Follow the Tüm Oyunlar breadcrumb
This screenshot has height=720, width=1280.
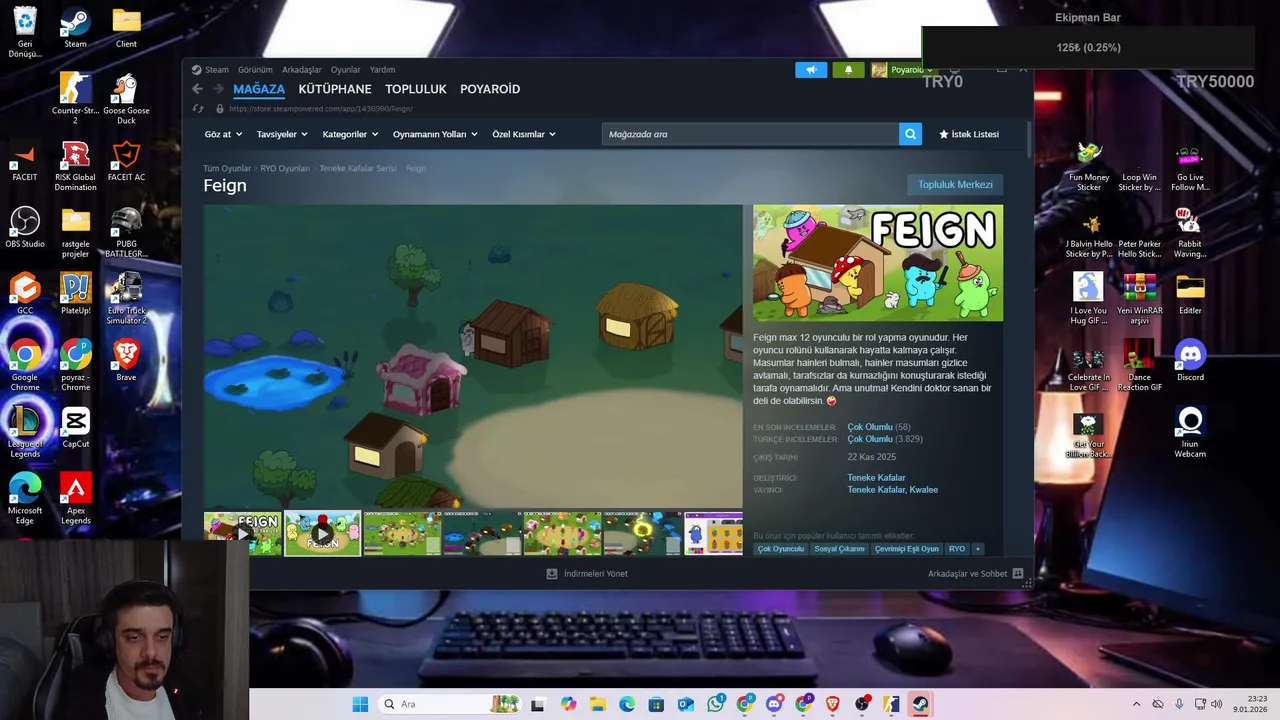227,168
